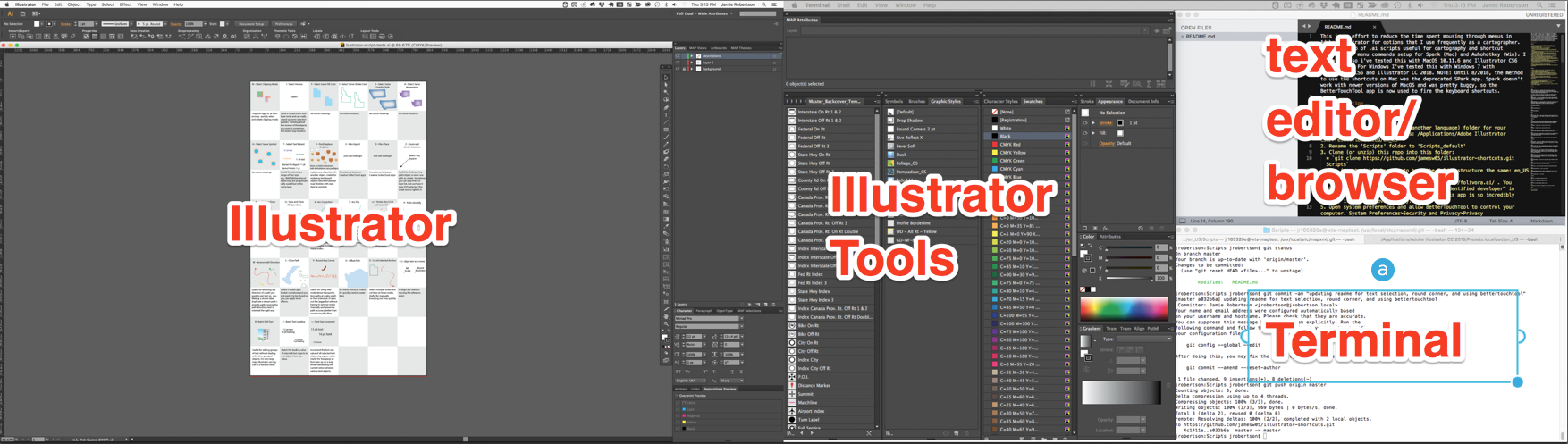Open the stroke weight dropdown in control bar
1568x444 pixels.
click(97, 24)
